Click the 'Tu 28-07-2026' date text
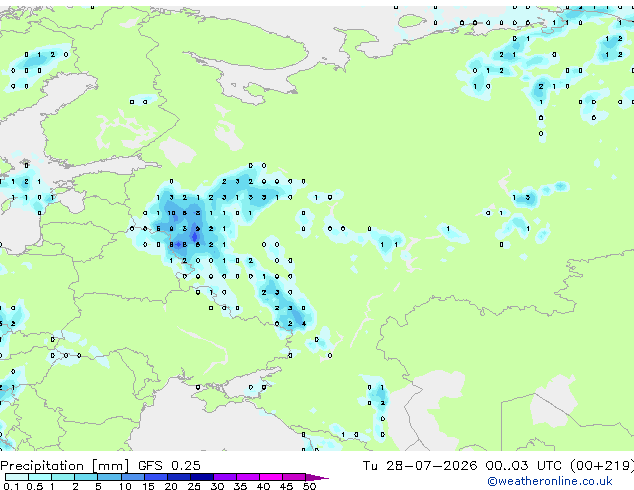634x490 pixels. [x=420, y=466]
